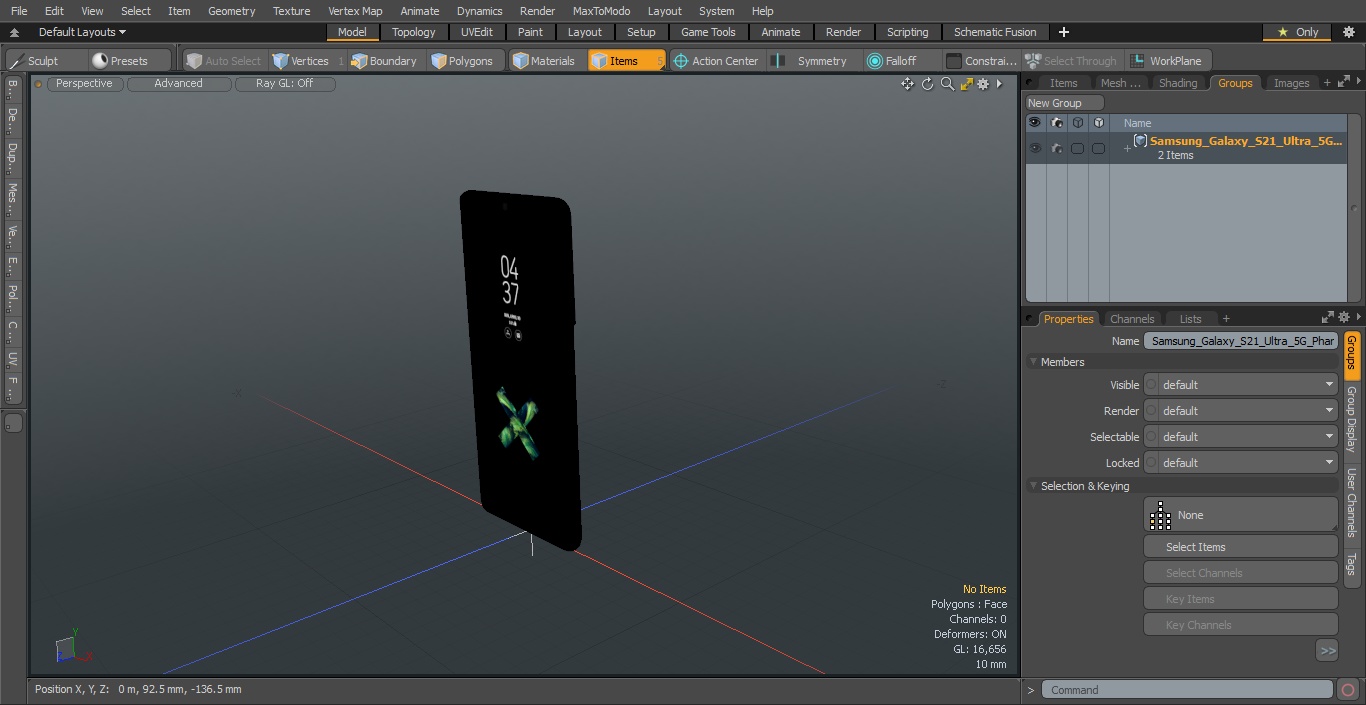This screenshot has width=1366, height=705.
Task: Switch to the UVEdit layout tab
Action: (476, 32)
